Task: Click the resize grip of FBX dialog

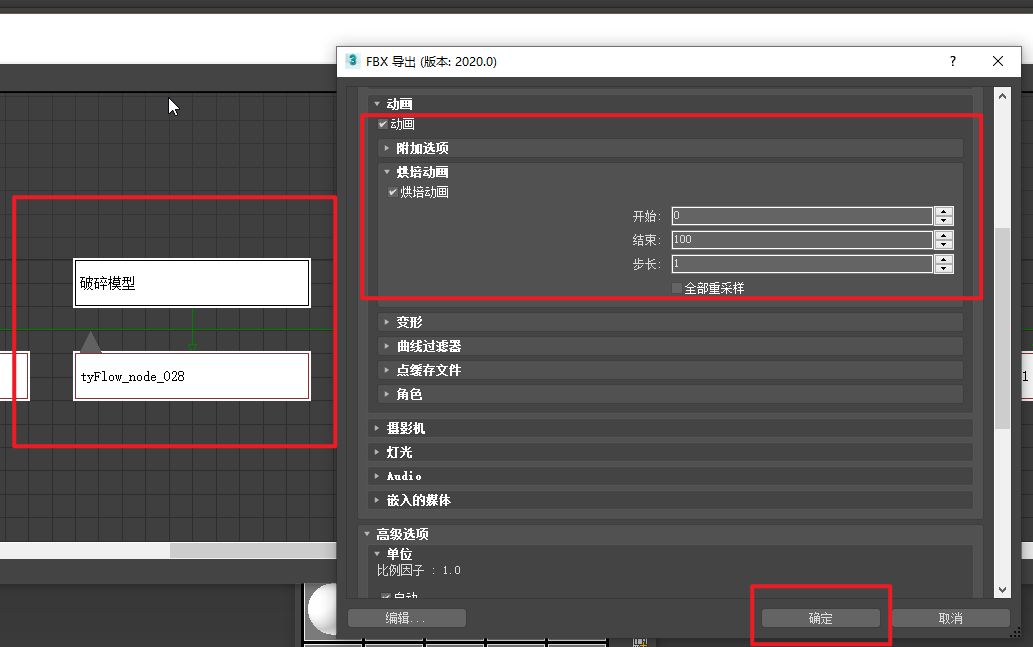Action: pyautogui.click(x=1015, y=633)
